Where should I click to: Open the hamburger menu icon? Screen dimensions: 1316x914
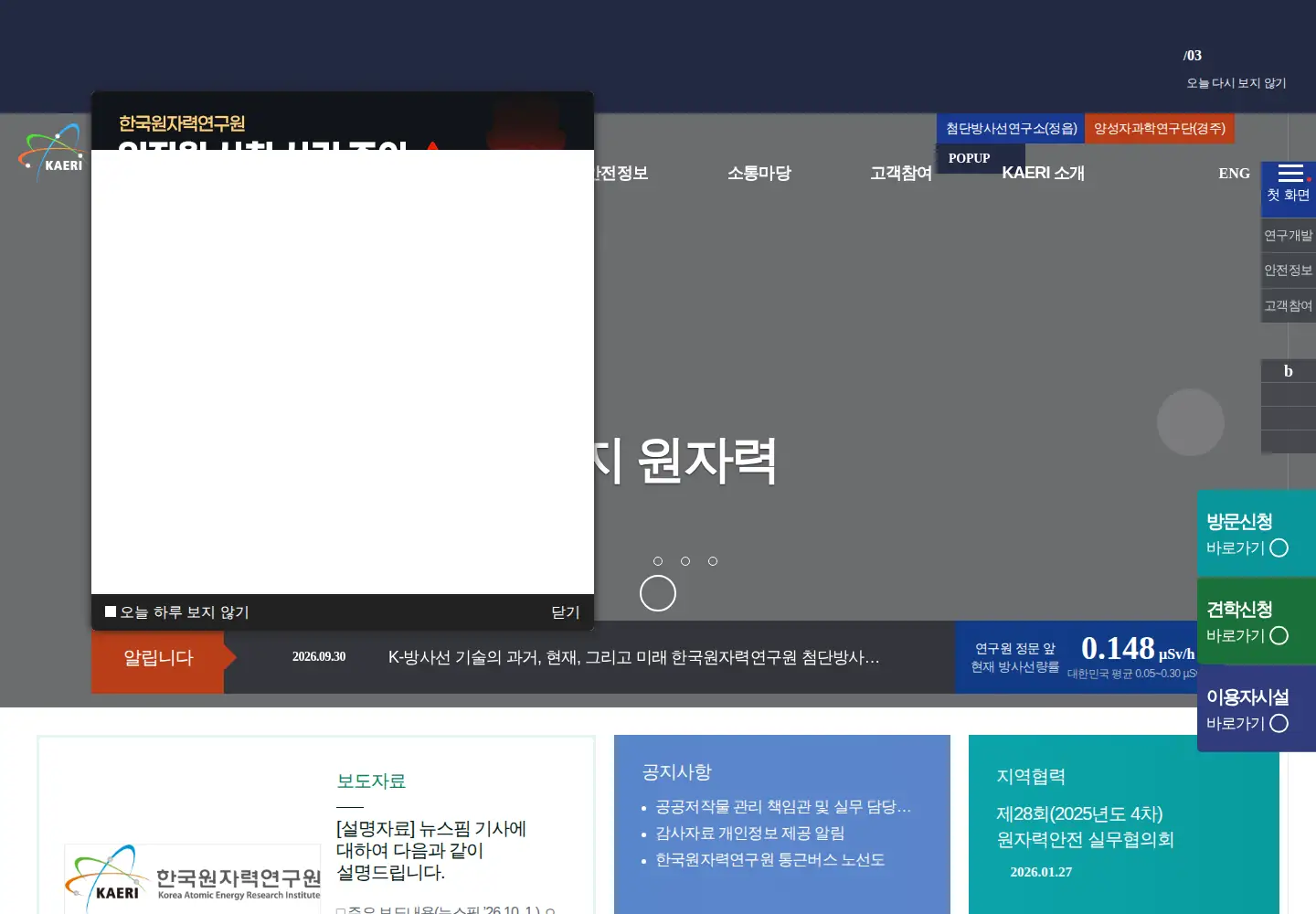1290,173
